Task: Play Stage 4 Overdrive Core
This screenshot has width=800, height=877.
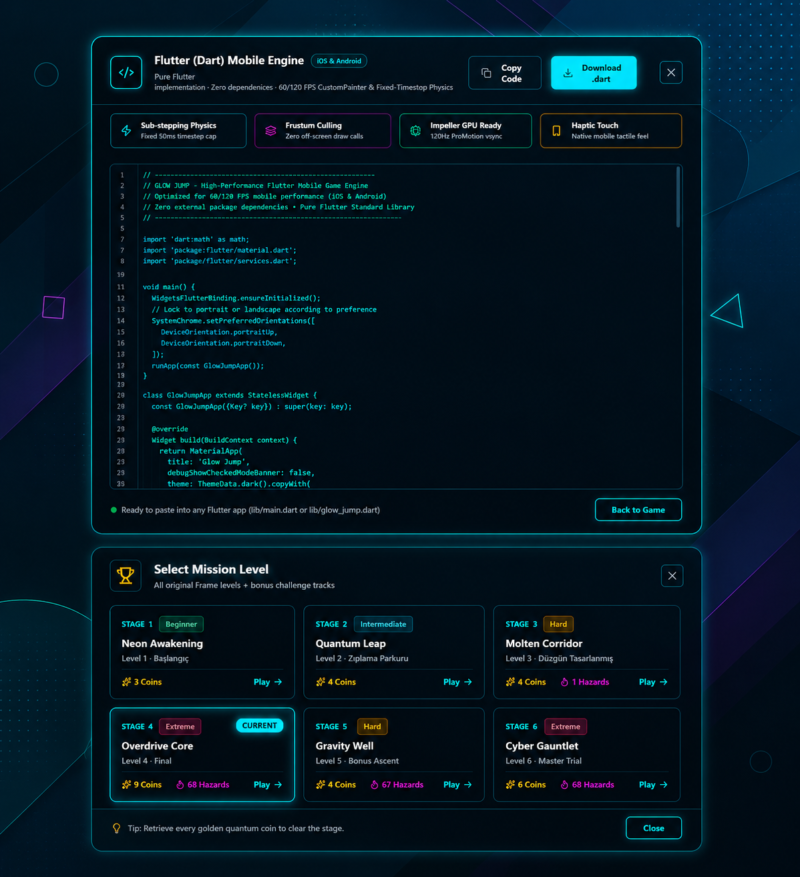Action: pos(267,785)
